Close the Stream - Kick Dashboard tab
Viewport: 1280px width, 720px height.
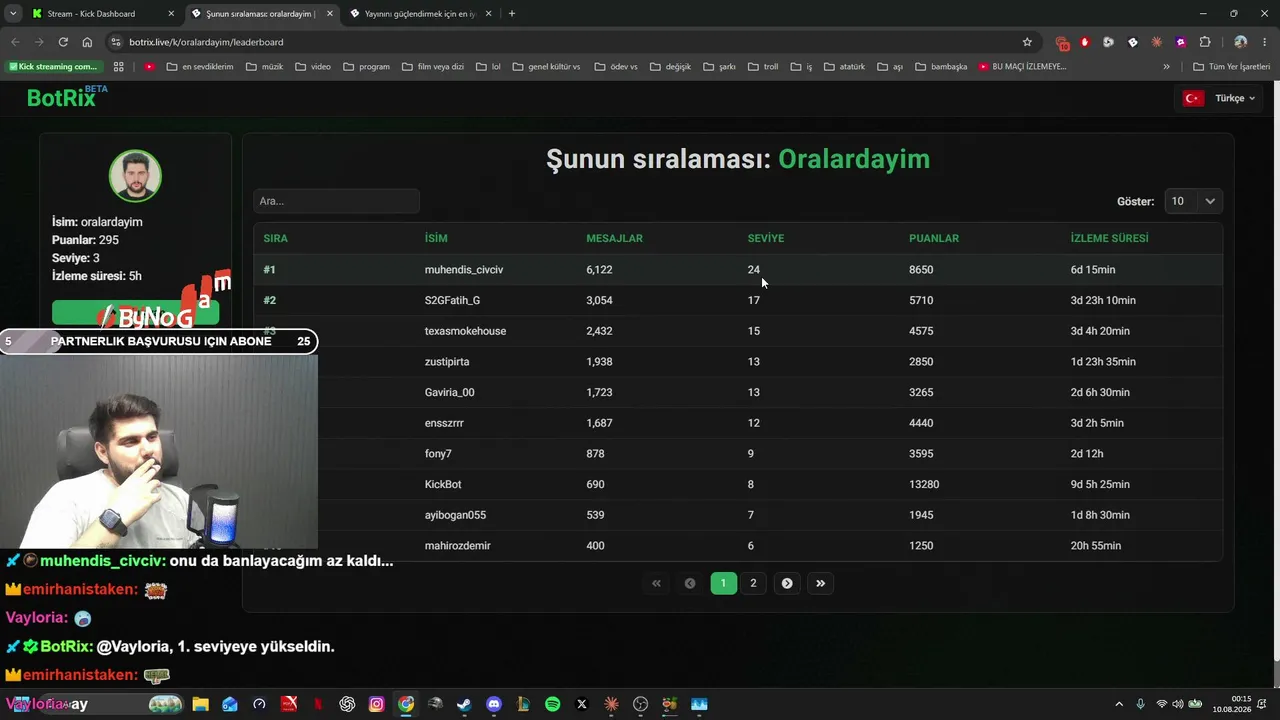coord(171,14)
